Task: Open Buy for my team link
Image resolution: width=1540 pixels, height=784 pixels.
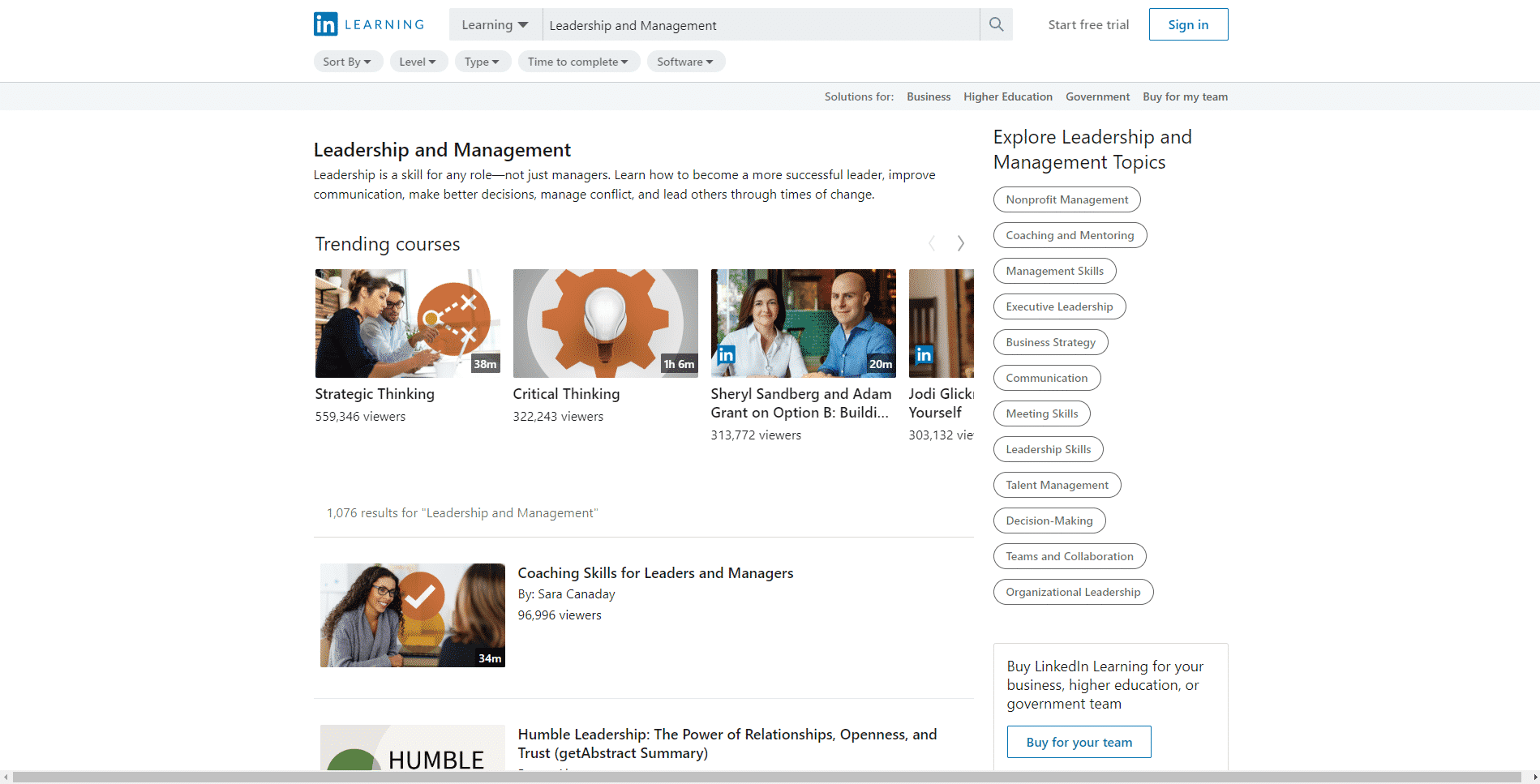Action: click(1185, 96)
